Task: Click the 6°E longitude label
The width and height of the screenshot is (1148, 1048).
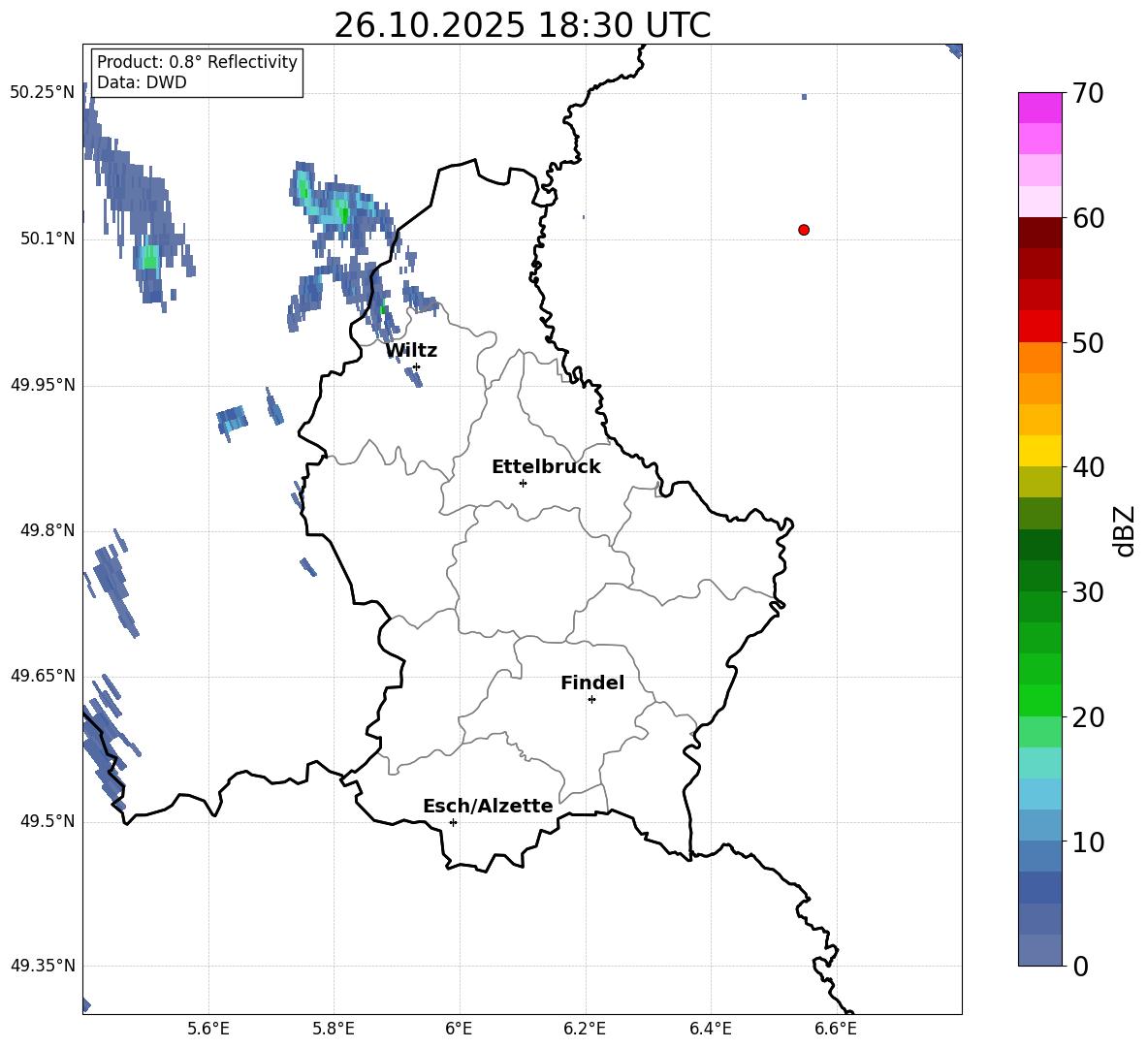Action: [459, 1029]
